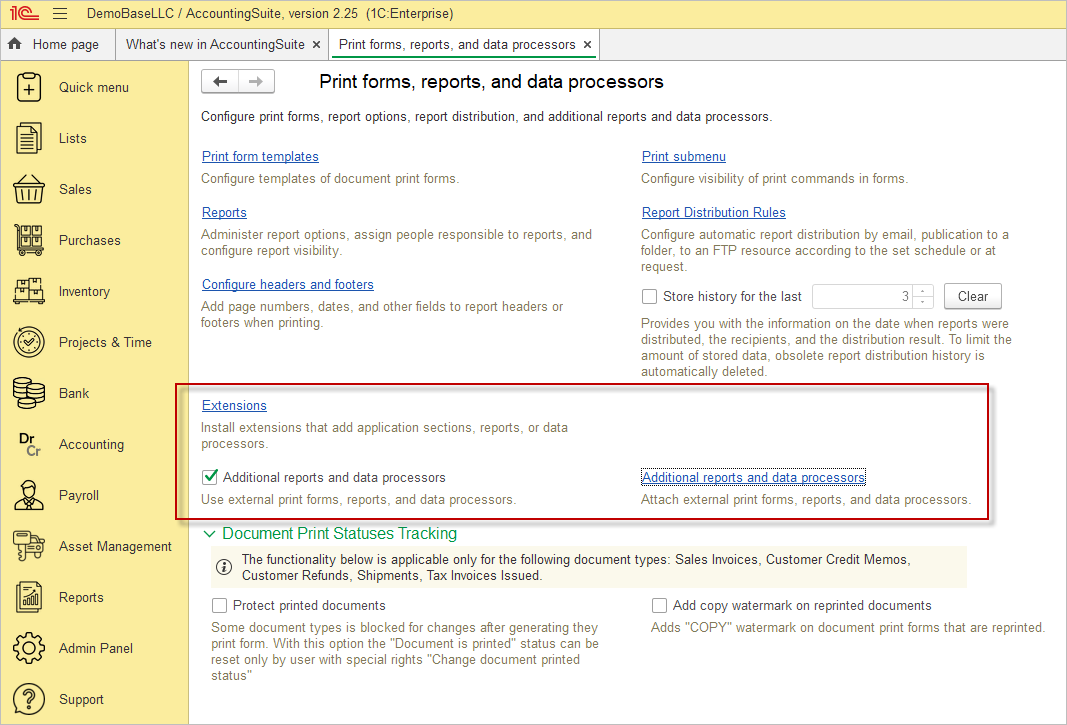Image resolution: width=1067 pixels, height=725 pixels.
Task: Open the Inventory section
Action: [84, 291]
